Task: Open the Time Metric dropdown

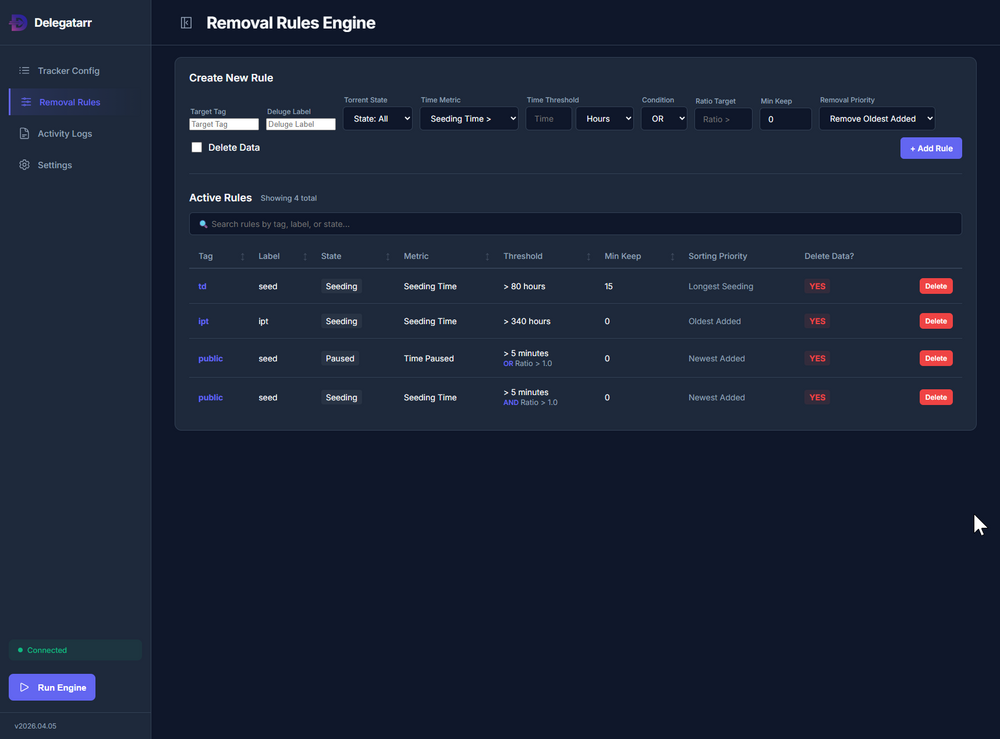Action: click(469, 119)
